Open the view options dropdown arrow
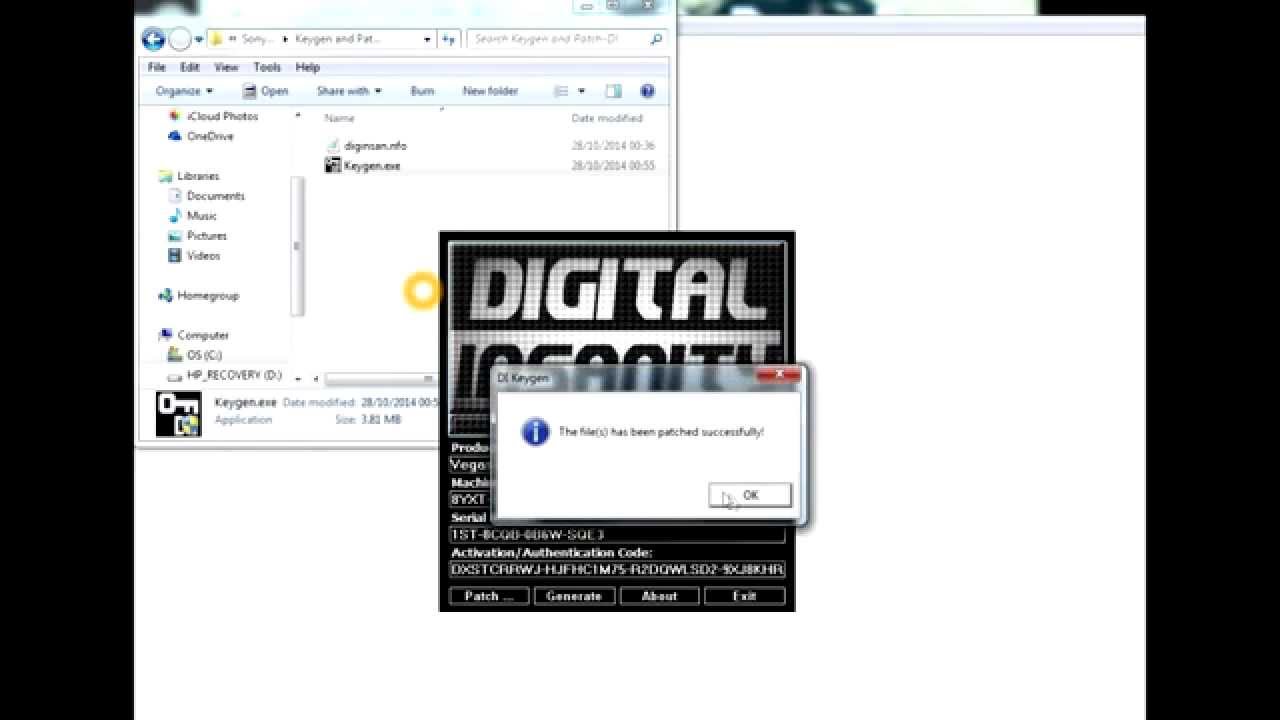This screenshot has width=1280, height=720. pyautogui.click(x=581, y=91)
